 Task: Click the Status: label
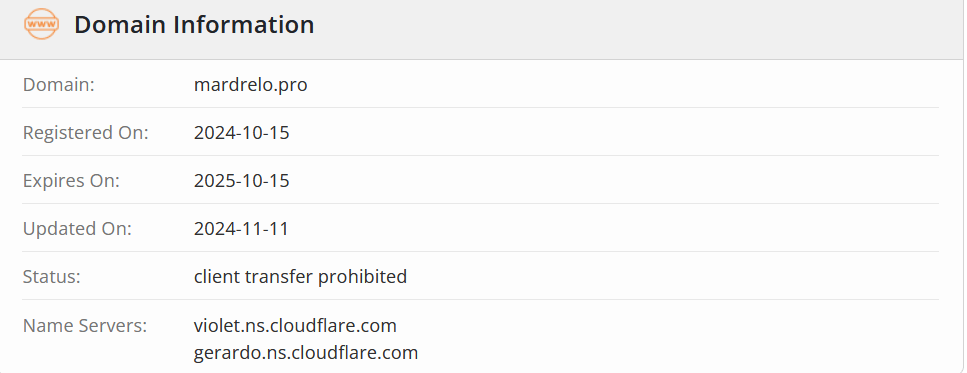point(52,277)
